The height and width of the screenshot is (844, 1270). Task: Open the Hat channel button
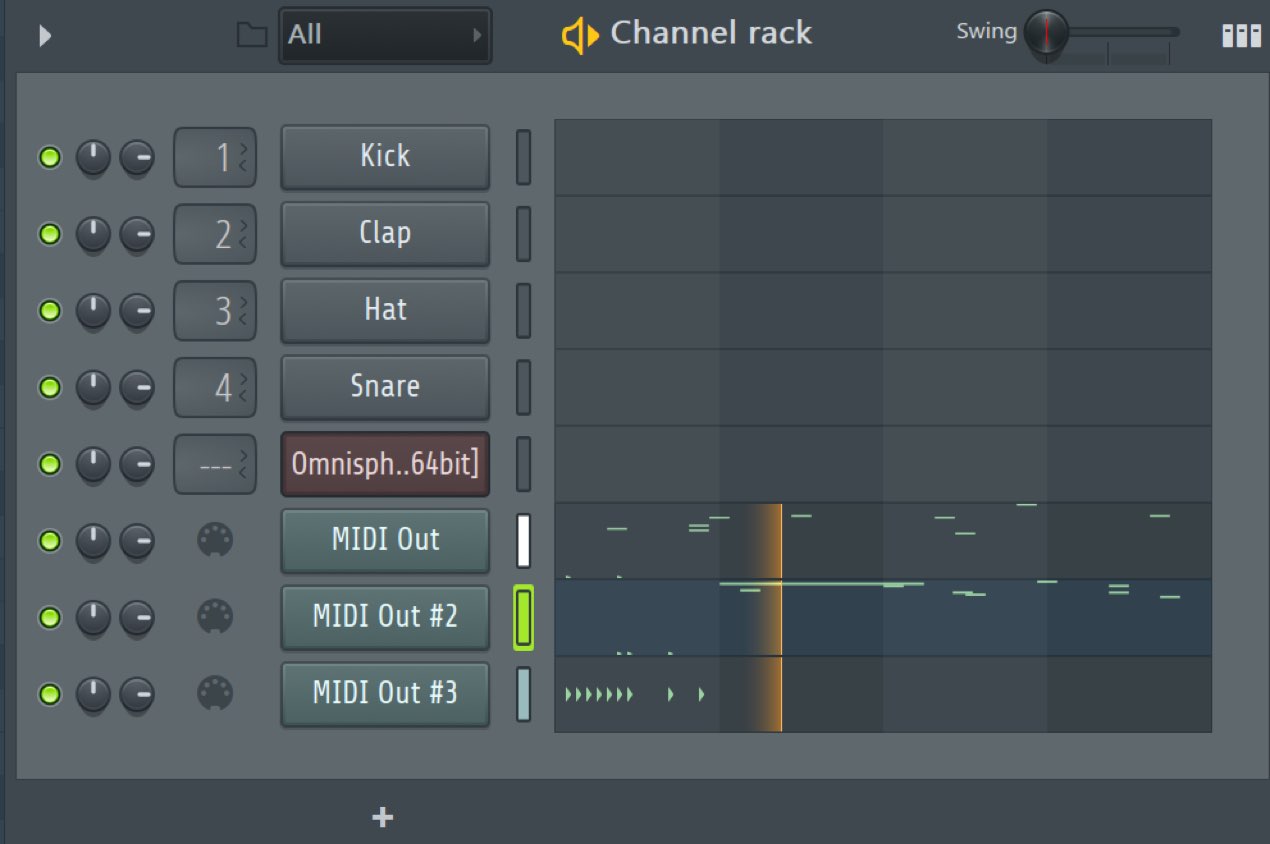[385, 311]
